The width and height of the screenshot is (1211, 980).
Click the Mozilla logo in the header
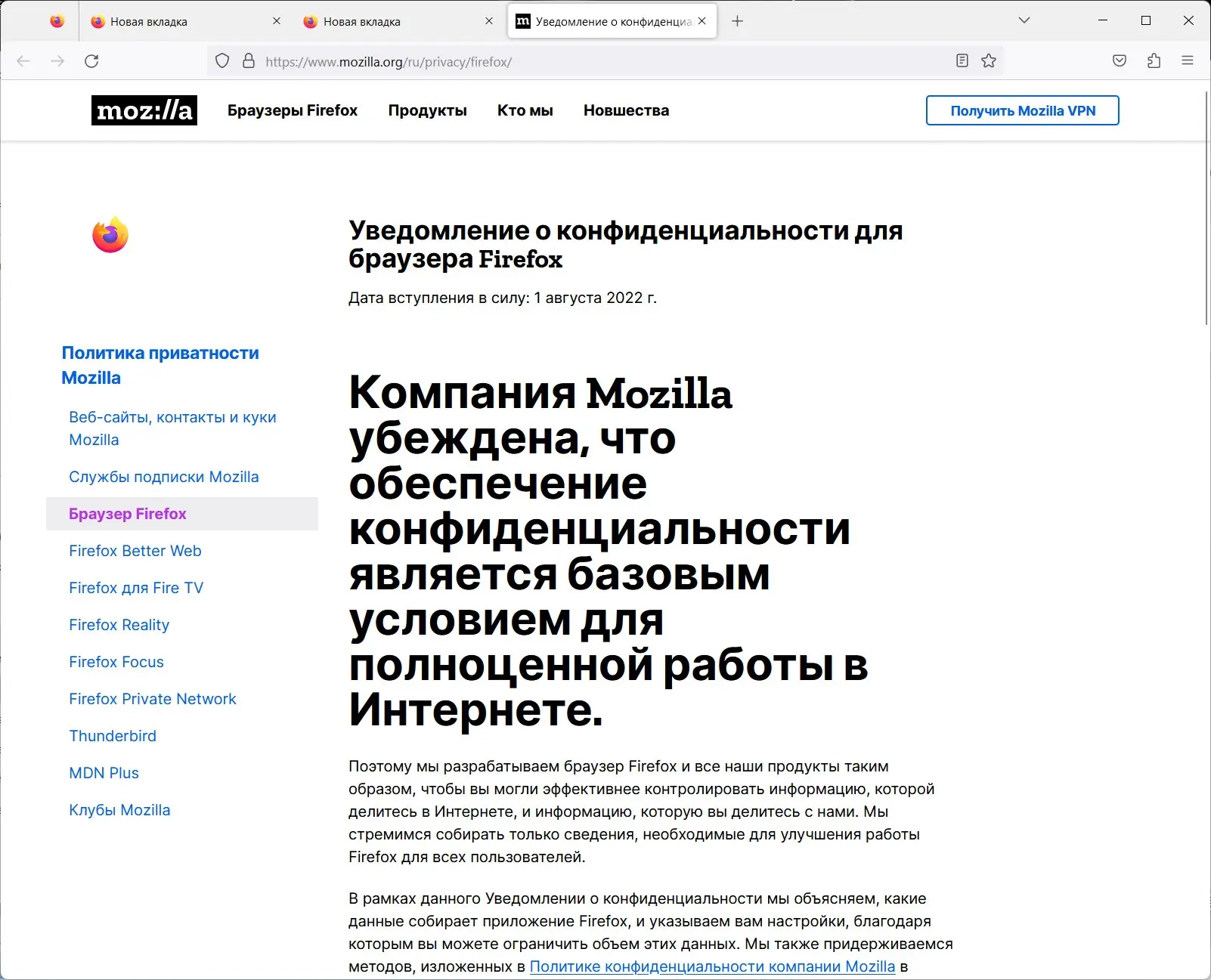pyautogui.click(x=144, y=110)
